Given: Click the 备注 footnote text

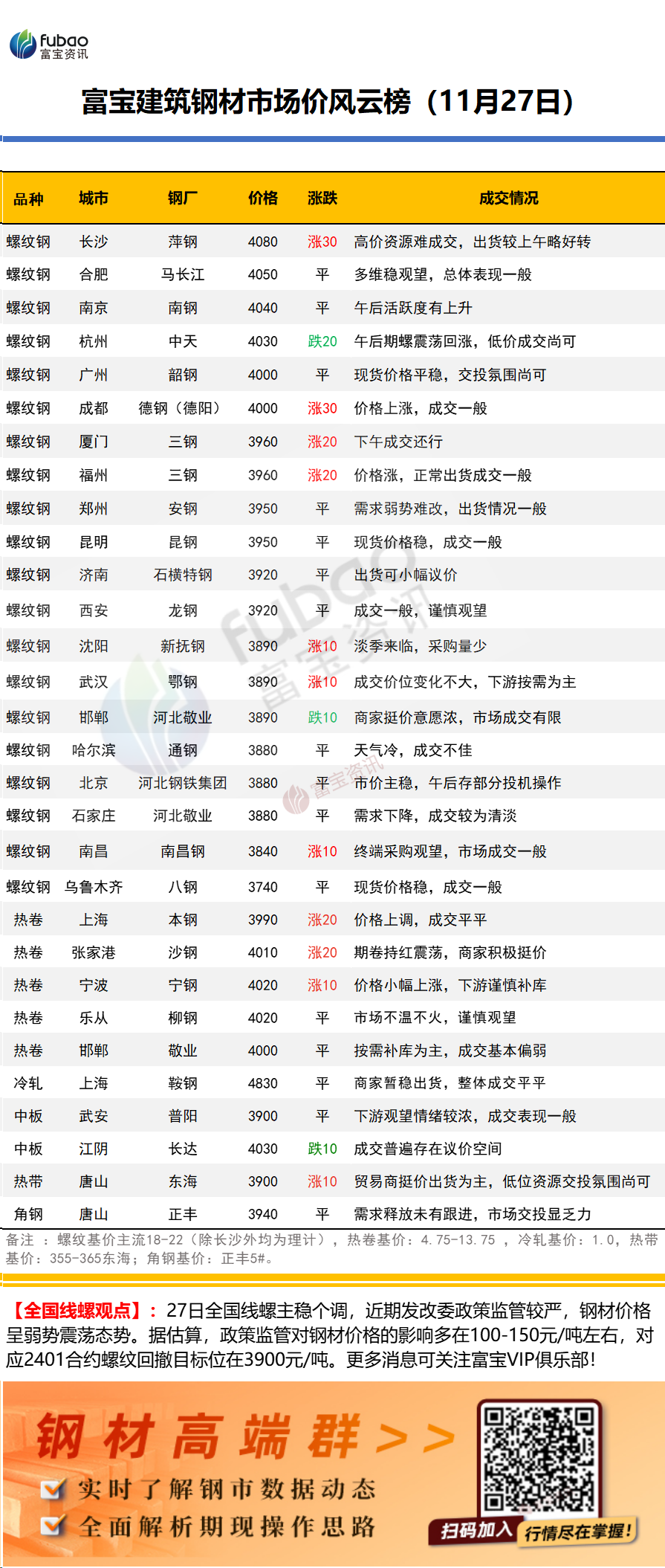Looking at the screenshot, I should coord(332,1249).
